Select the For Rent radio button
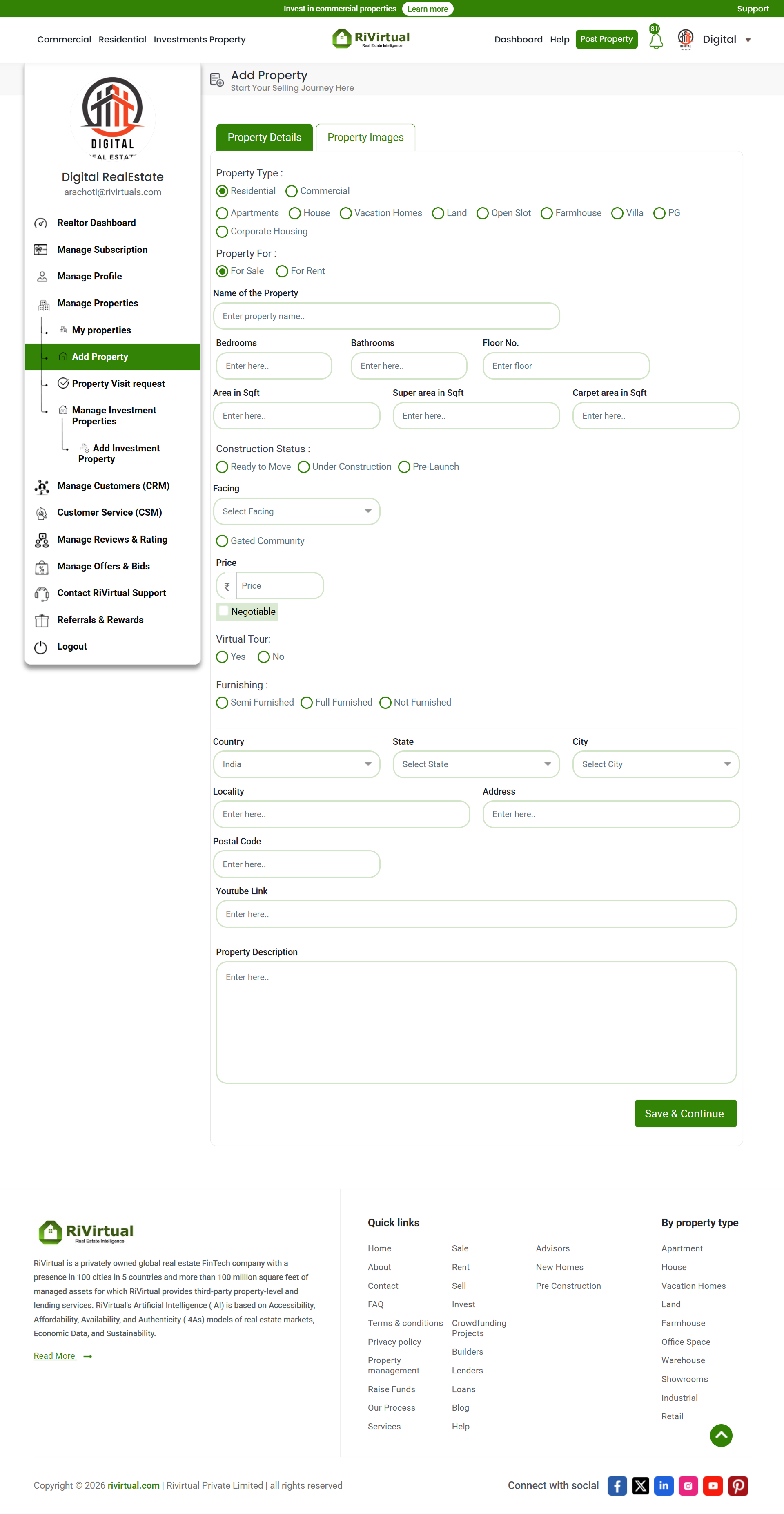The image size is (784, 1514). tap(282, 271)
